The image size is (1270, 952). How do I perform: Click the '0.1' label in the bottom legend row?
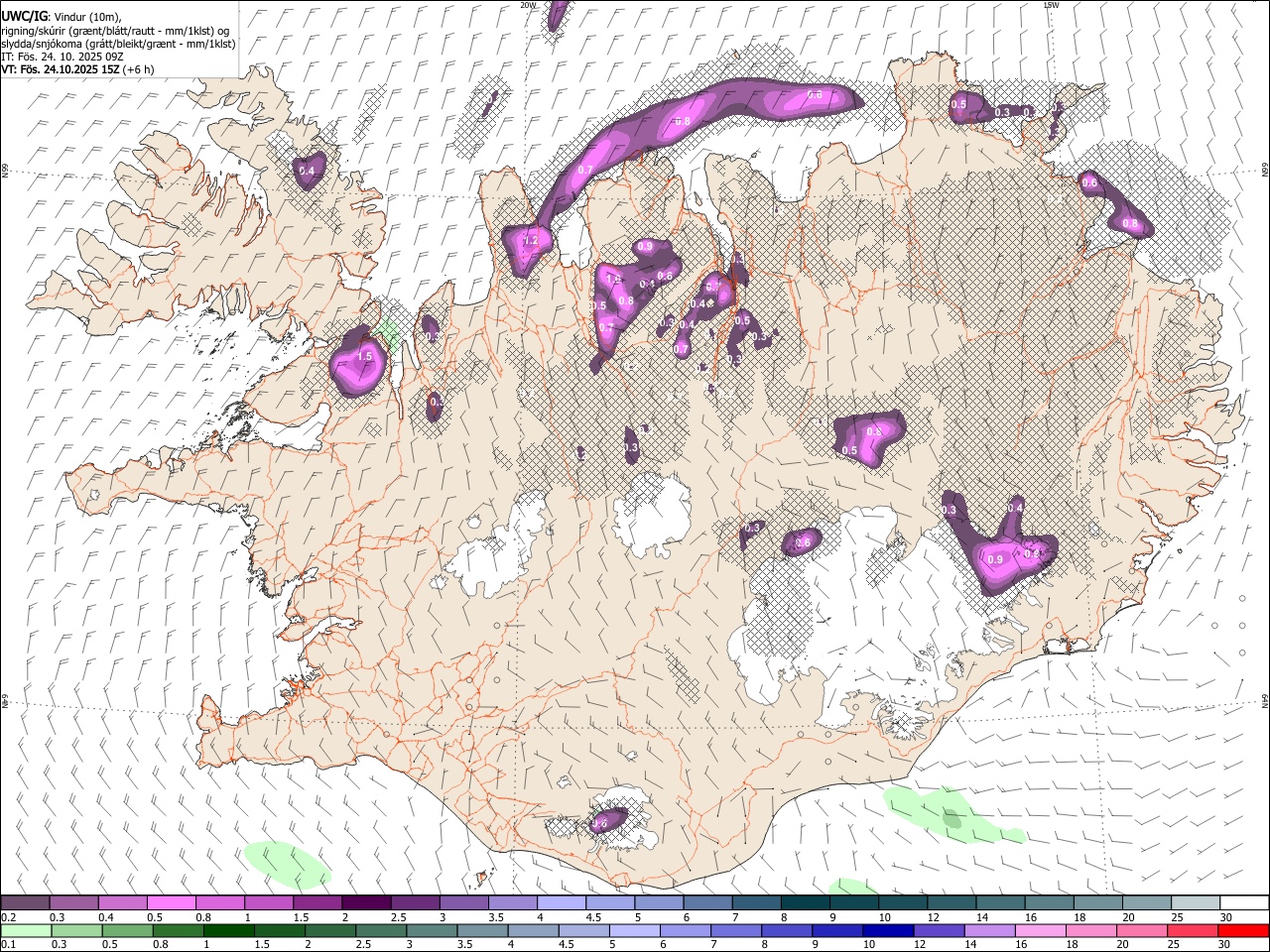tap(9, 945)
